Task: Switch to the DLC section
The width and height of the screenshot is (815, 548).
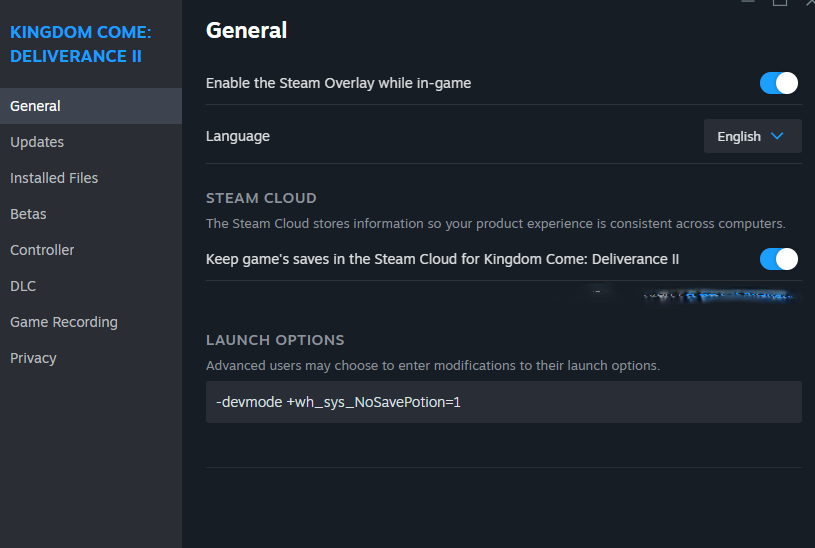Action: pos(23,286)
